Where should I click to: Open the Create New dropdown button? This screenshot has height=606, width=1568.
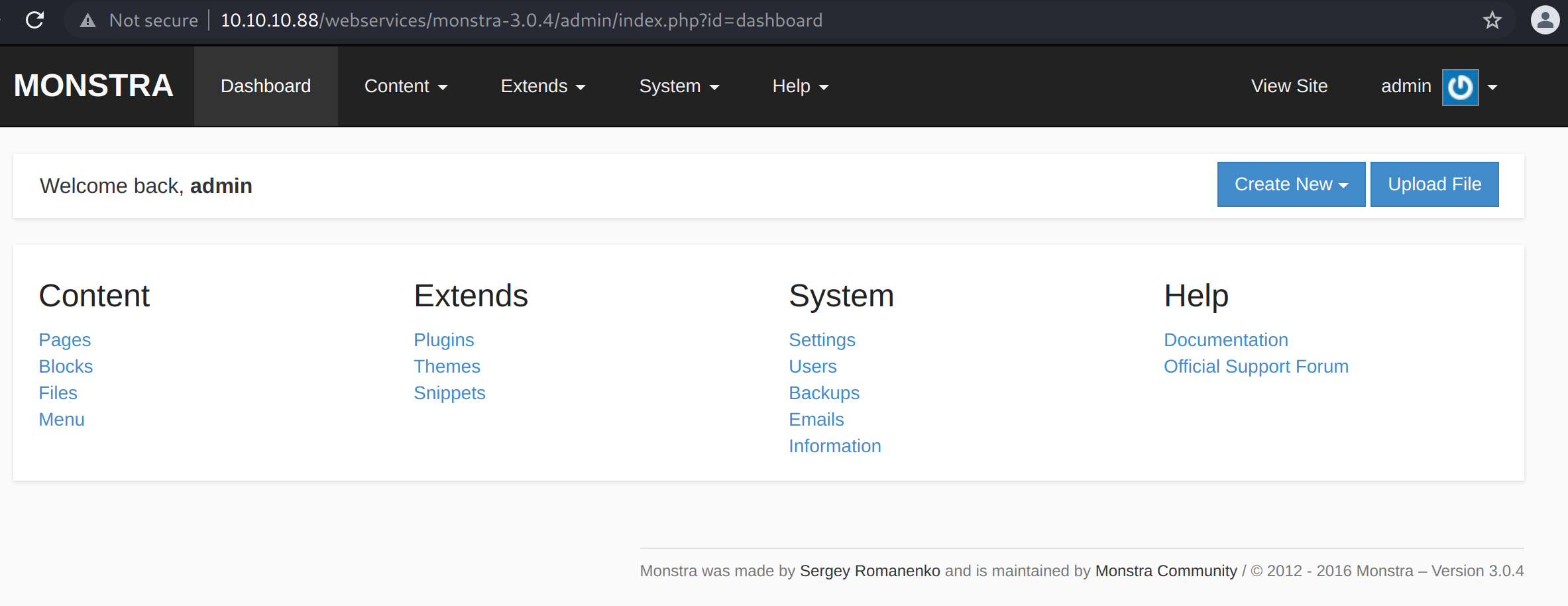pyautogui.click(x=1292, y=184)
